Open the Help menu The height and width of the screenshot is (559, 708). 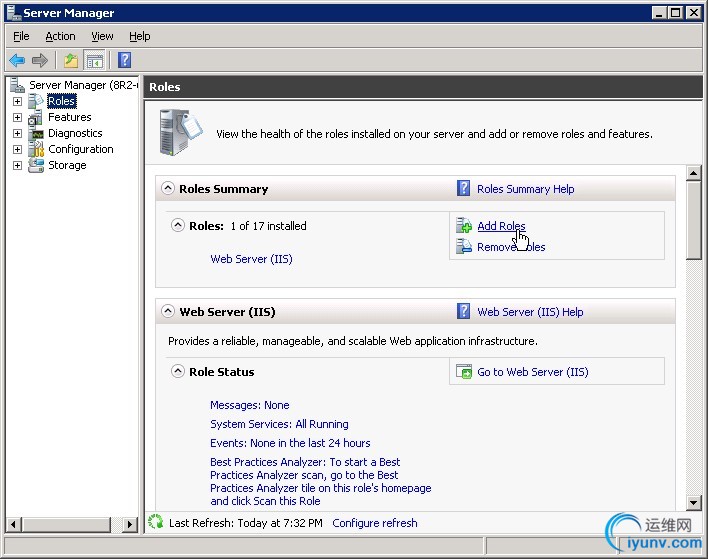(140, 36)
